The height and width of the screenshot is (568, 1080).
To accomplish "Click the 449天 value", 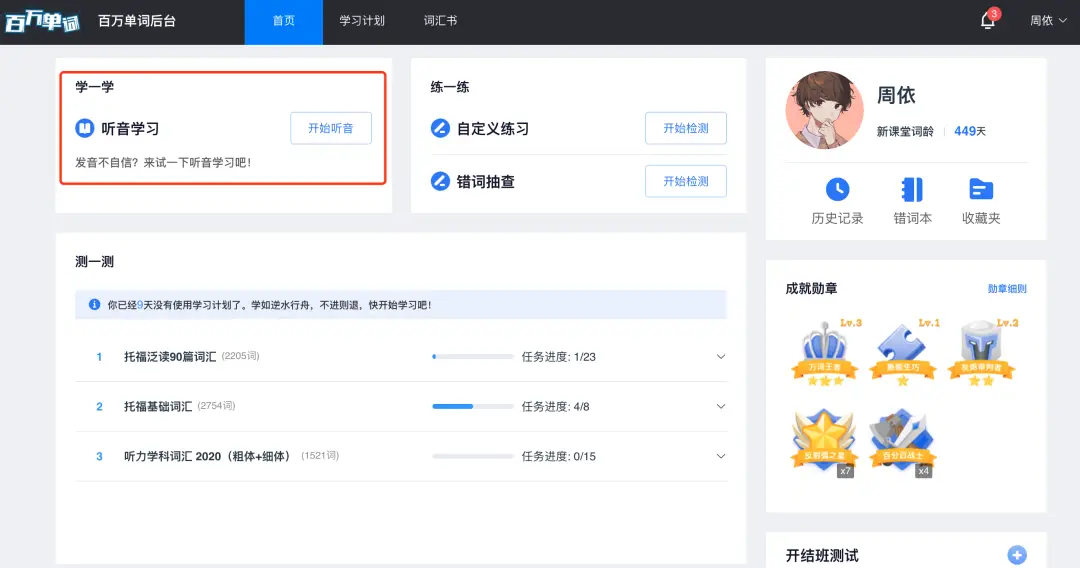I will click(970, 131).
